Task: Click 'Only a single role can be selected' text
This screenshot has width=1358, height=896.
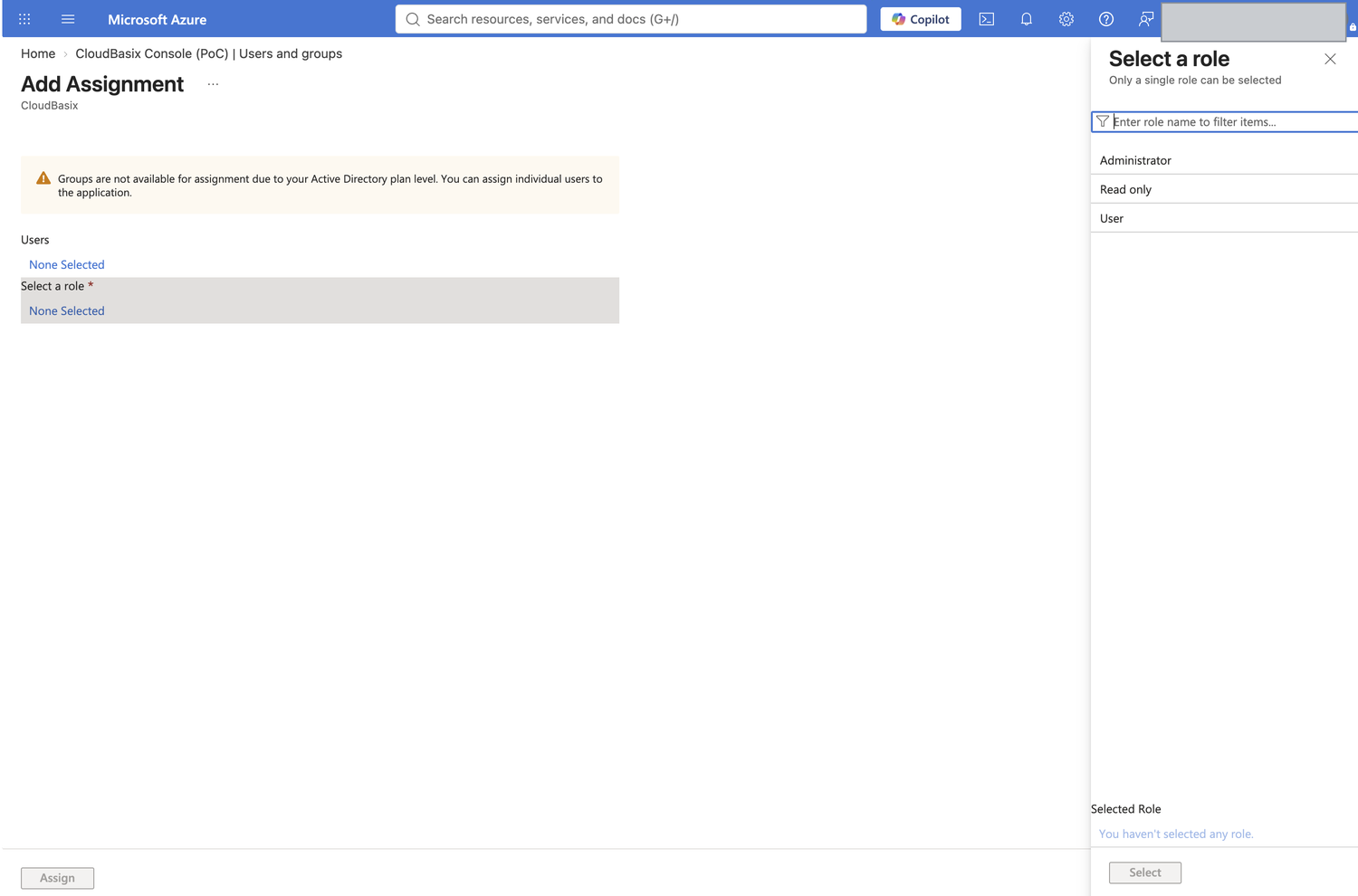Action: [1195, 80]
